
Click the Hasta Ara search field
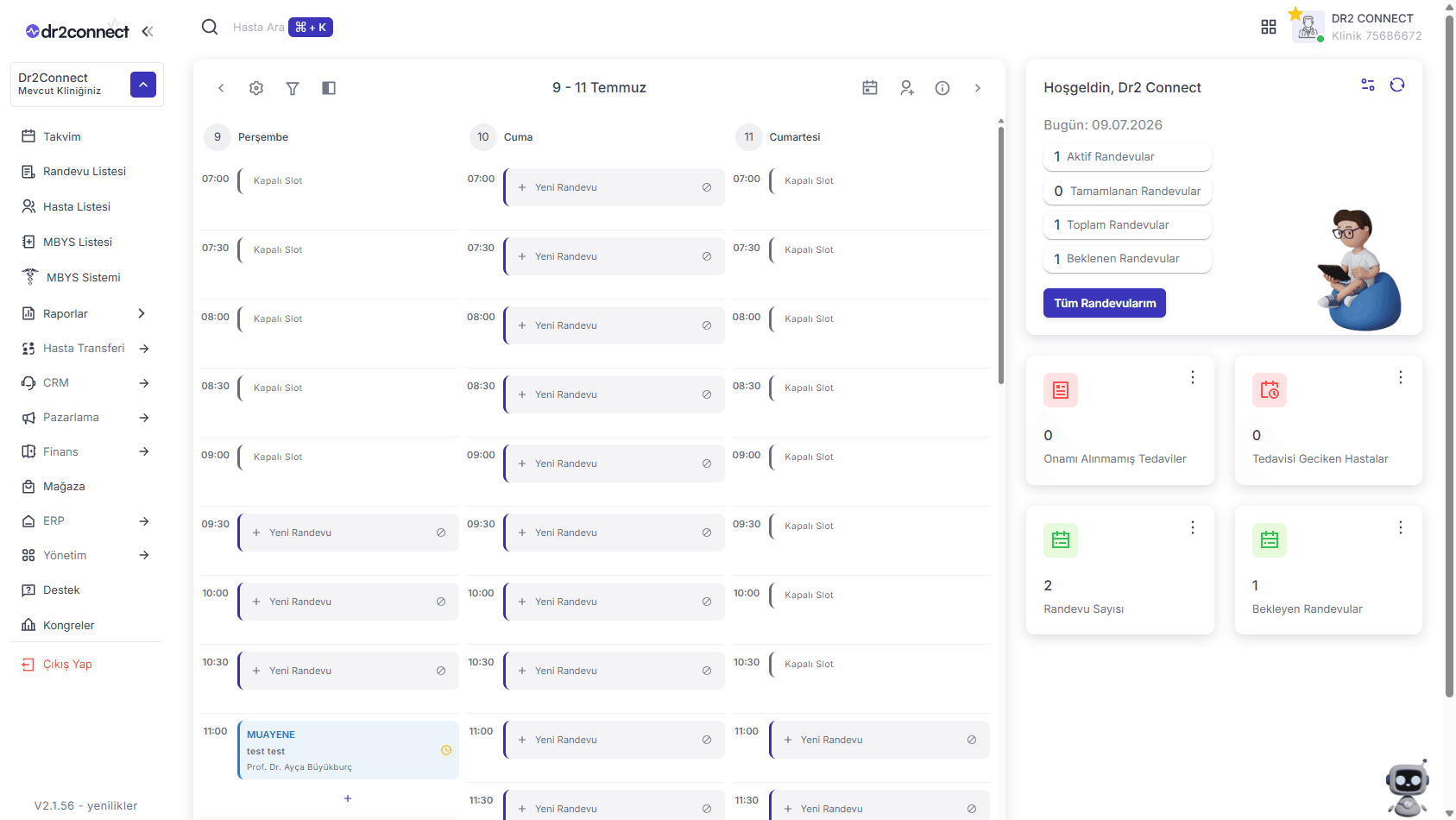tap(259, 28)
